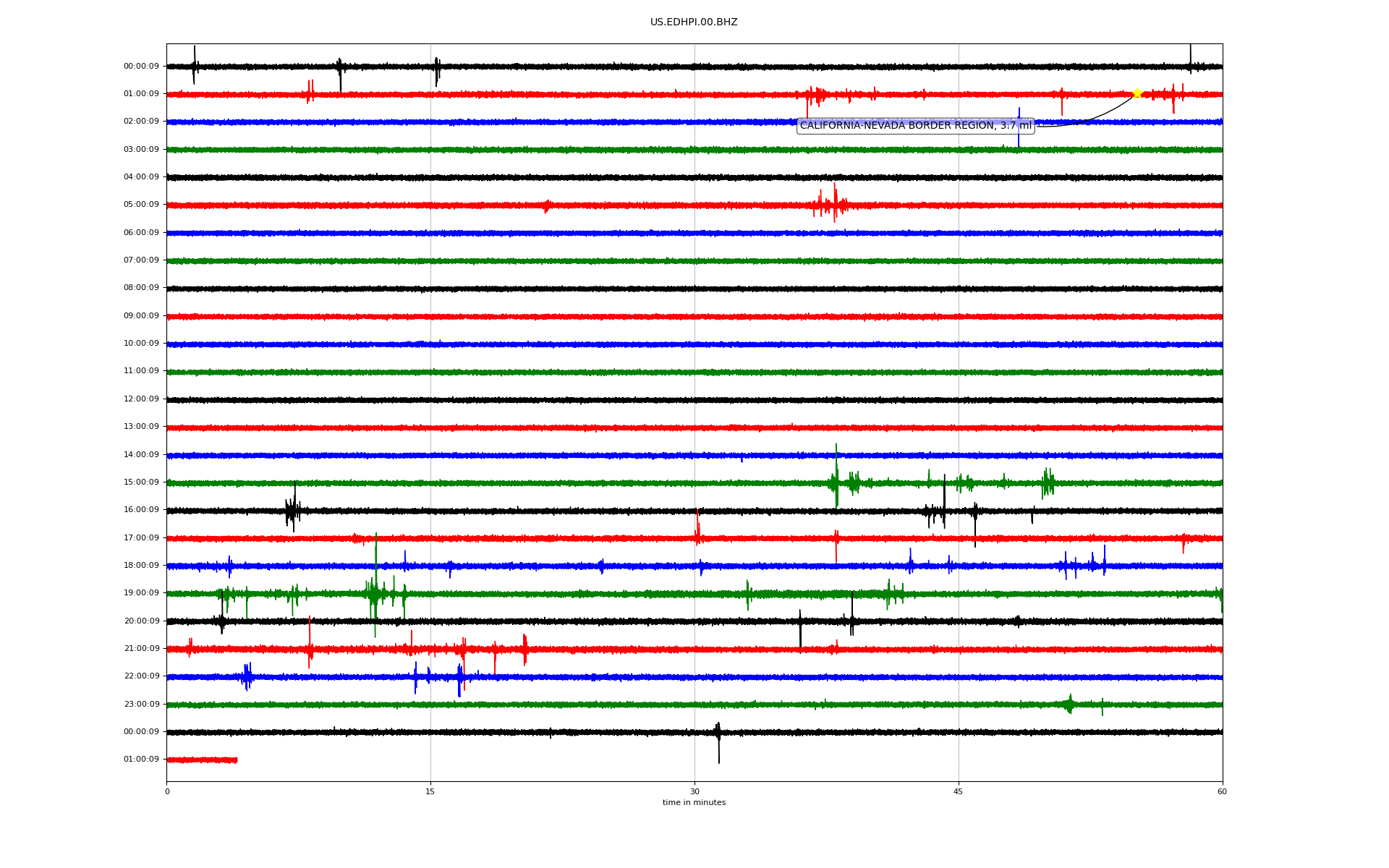Select the 03:00:09 time label
1389x868 pixels.
[x=141, y=150]
